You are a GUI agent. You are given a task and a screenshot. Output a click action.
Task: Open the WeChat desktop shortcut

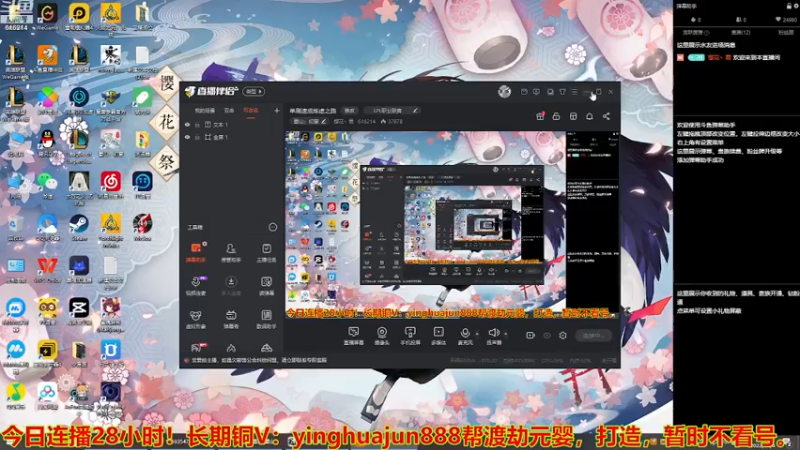coord(47,183)
